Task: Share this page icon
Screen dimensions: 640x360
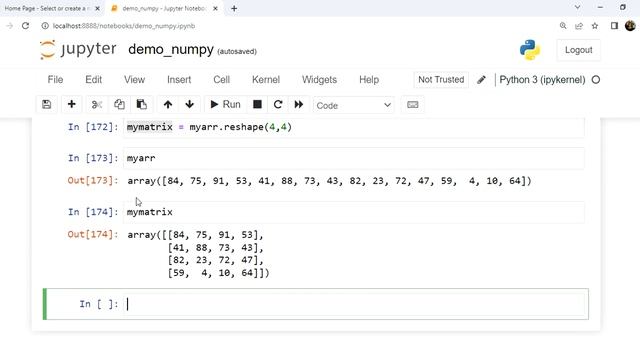Action: pyautogui.click(x=579, y=26)
